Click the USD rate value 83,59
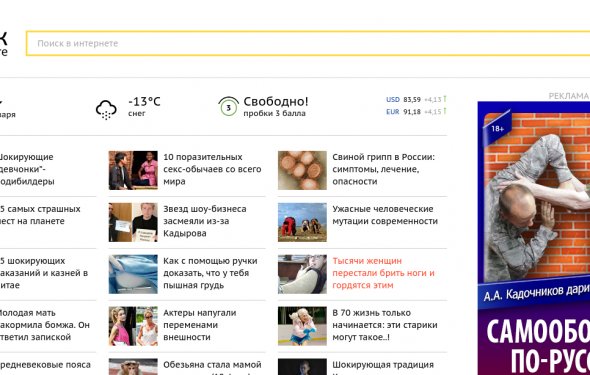 [412, 100]
